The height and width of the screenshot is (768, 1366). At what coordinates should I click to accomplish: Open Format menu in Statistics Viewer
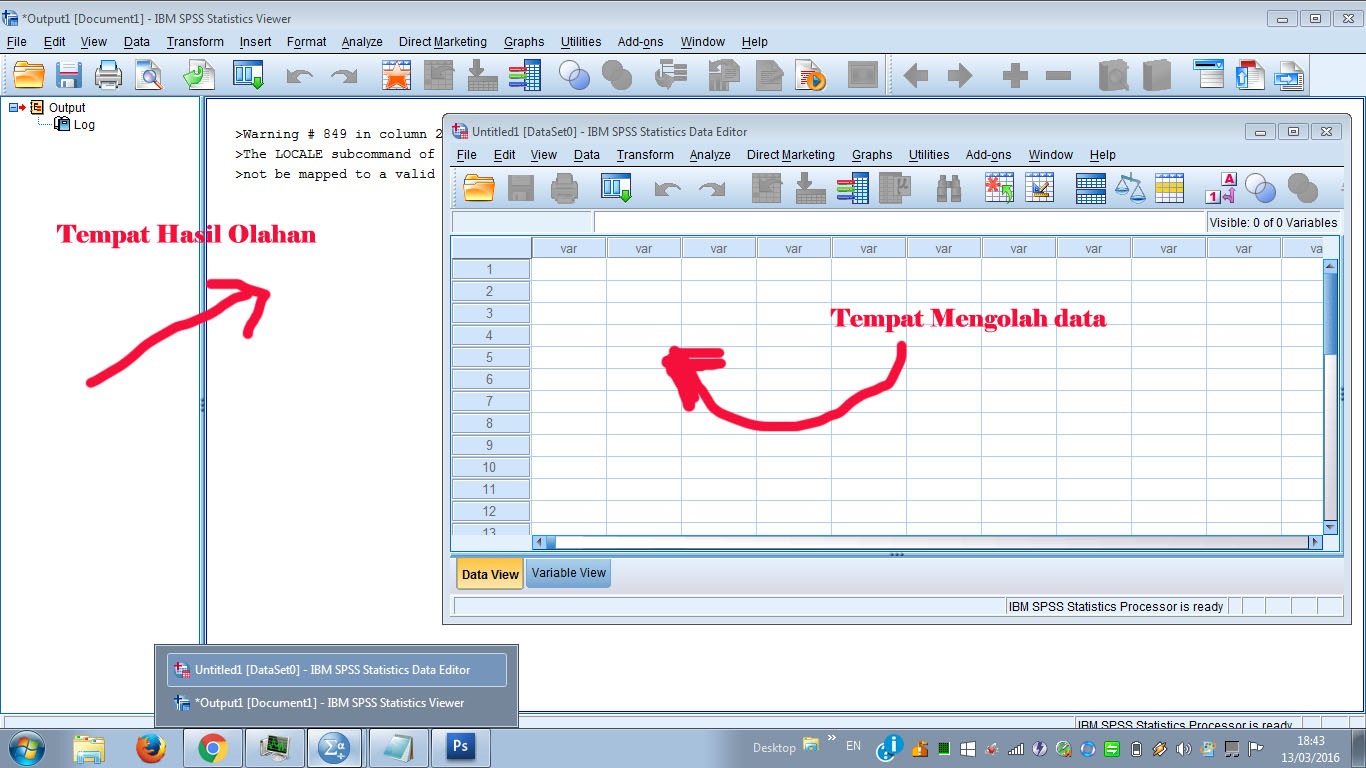tap(306, 42)
